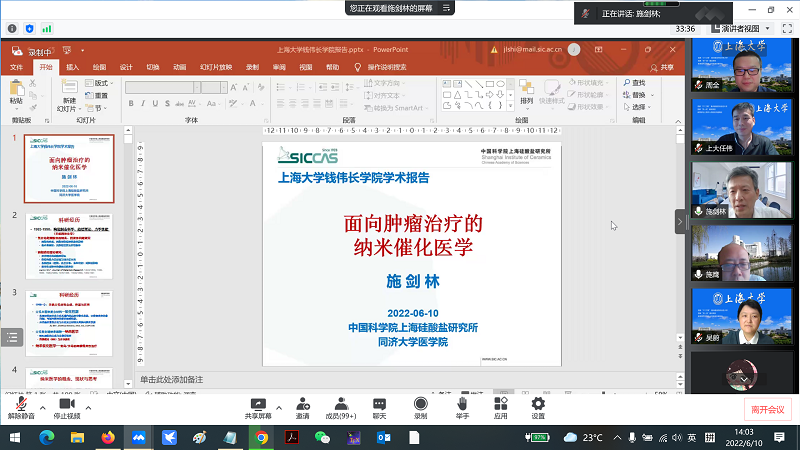Open Windows Start menu
800x450 pixels.
point(15,438)
